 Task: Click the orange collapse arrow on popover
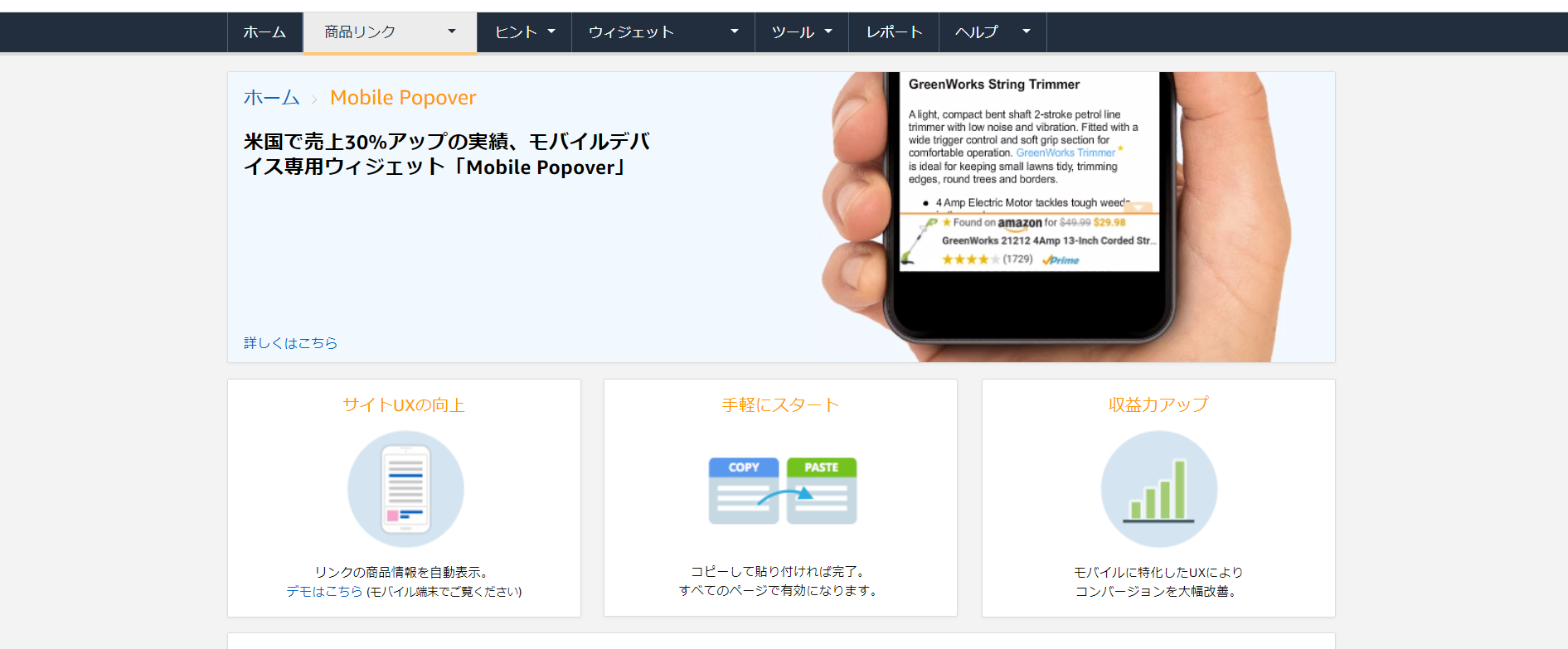click(x=1140, y=207)
